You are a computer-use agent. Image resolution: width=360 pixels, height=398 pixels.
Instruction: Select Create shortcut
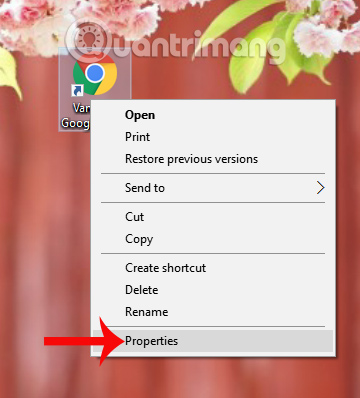point(213,268)
